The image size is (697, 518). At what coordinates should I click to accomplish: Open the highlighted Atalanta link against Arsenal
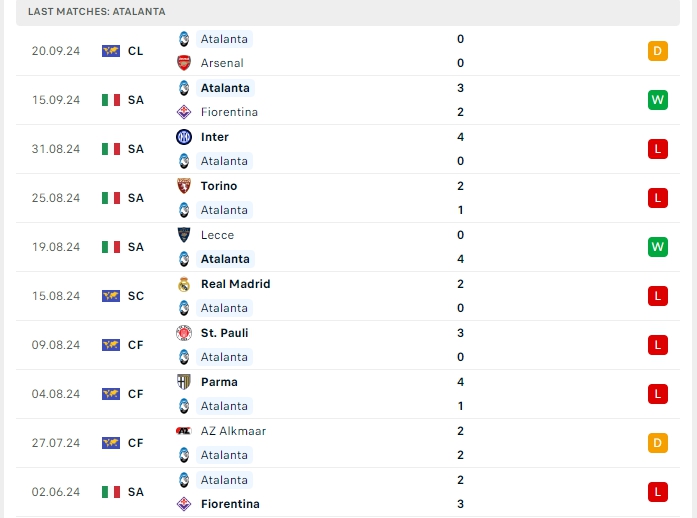[x=224, y=39]
